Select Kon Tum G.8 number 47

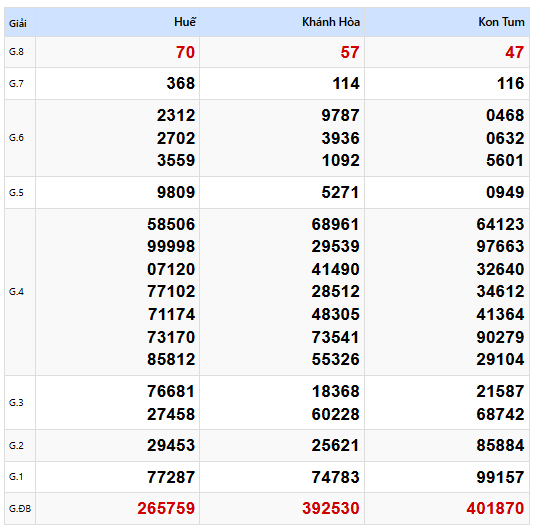point(514,52)
